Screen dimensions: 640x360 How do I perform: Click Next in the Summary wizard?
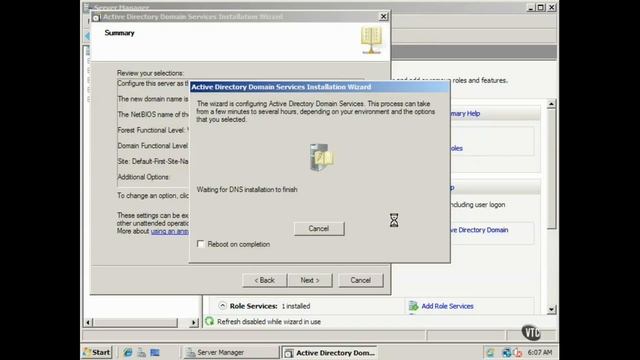(x=310, y=280)
